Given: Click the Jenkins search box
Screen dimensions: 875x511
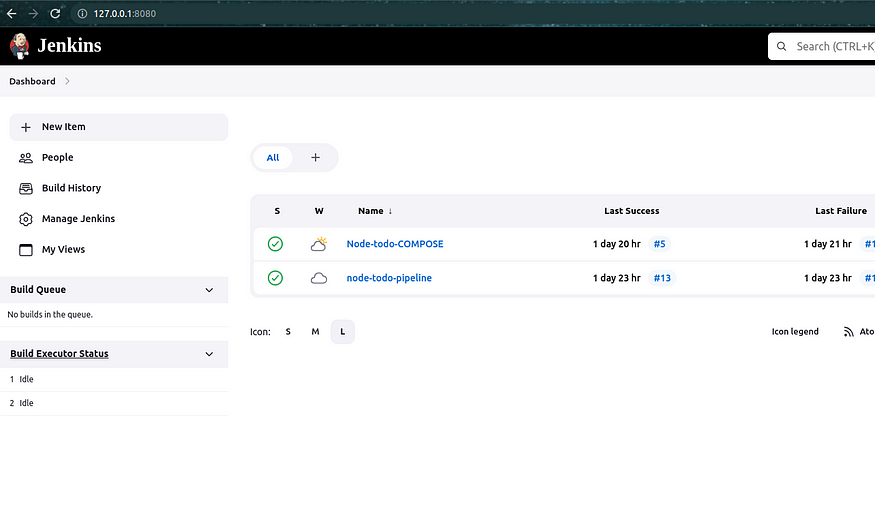Looking at the screenshot, I should click(x=821, y=46).
